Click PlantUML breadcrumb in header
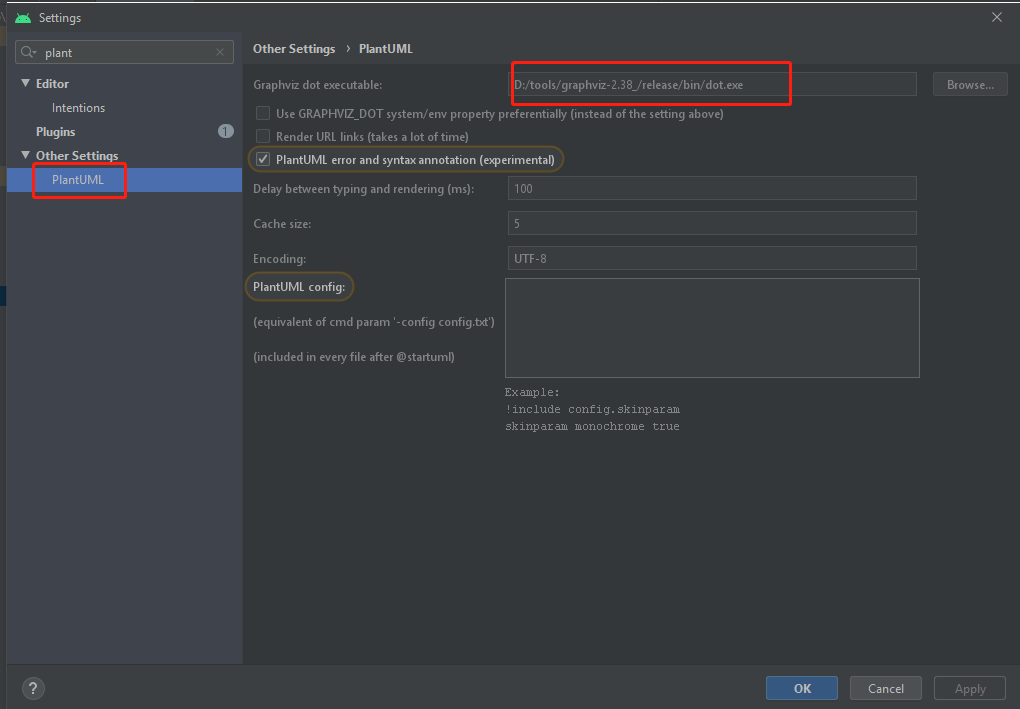 pyautogui.click(x=386, y=49)
